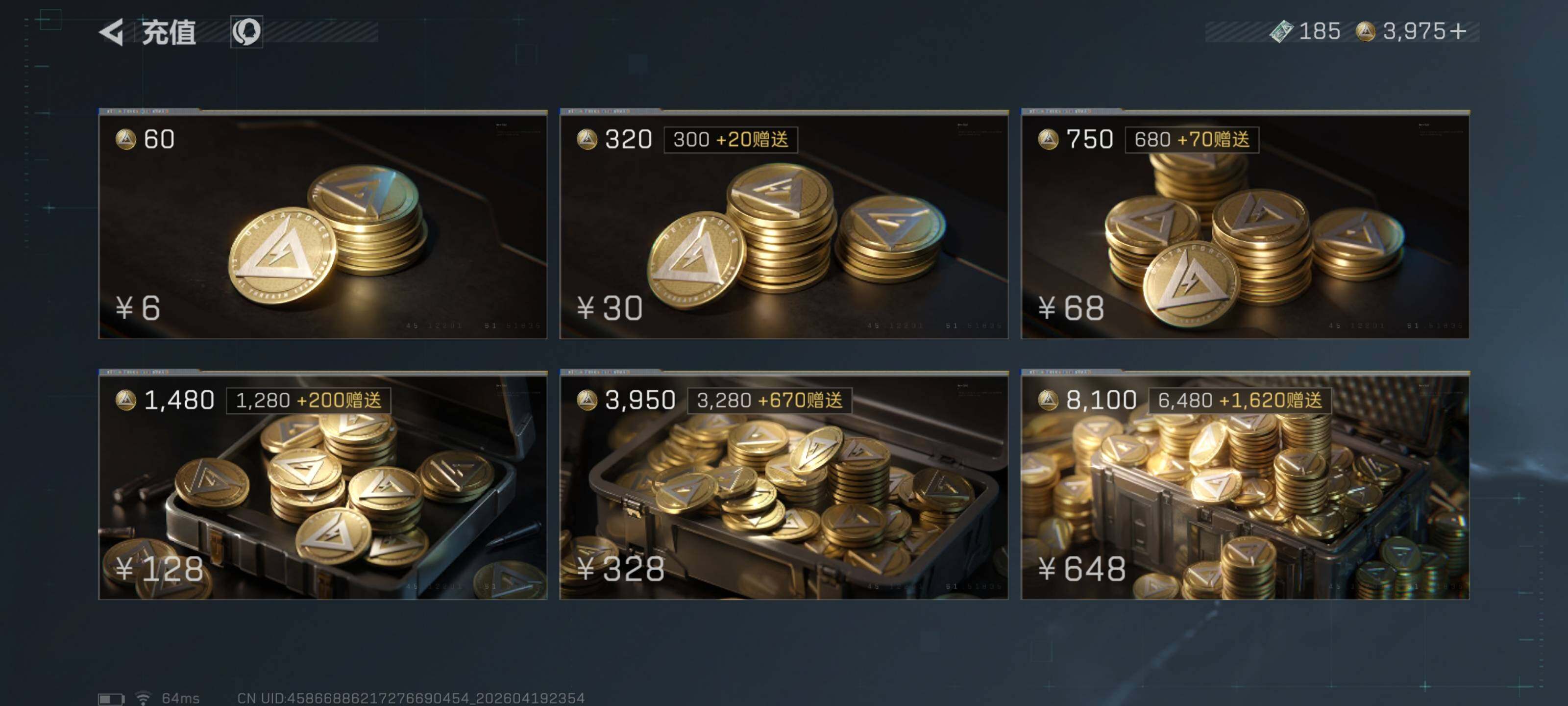1568x706 pixels.
Task: Tap the ¥6 price label
Action: pos(138,307)
